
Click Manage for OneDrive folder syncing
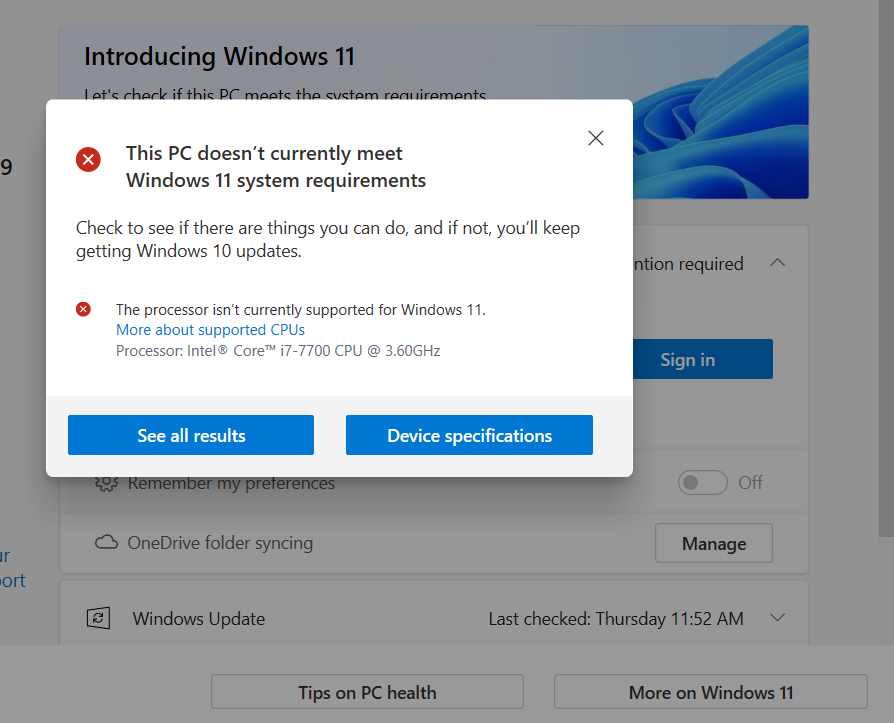[x=714, y=543]
